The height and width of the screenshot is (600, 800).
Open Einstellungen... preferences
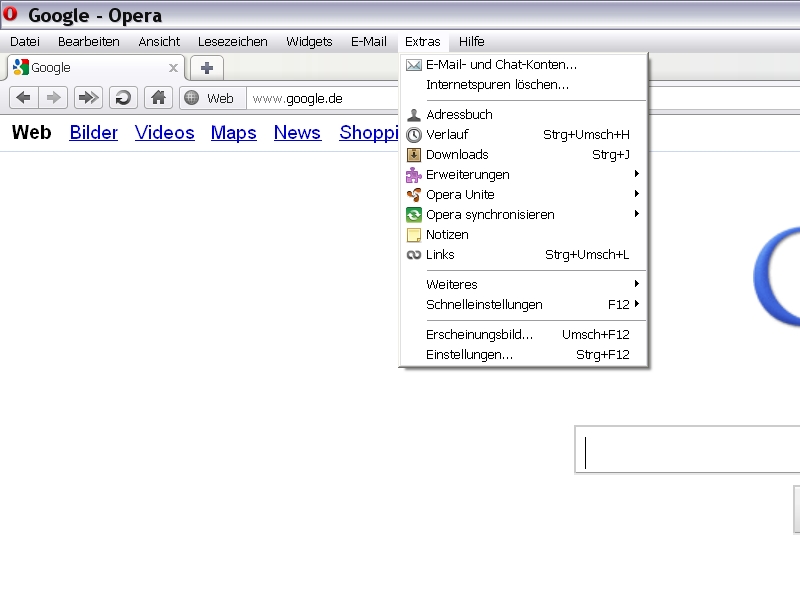click(x=523, y=355)
